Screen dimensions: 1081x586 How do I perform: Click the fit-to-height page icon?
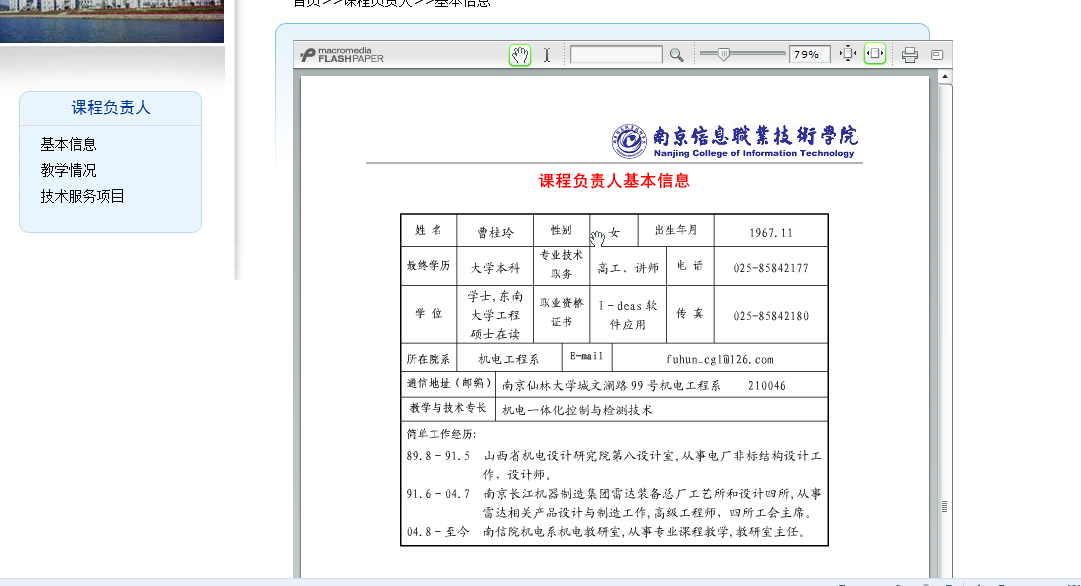pos(848,54)
